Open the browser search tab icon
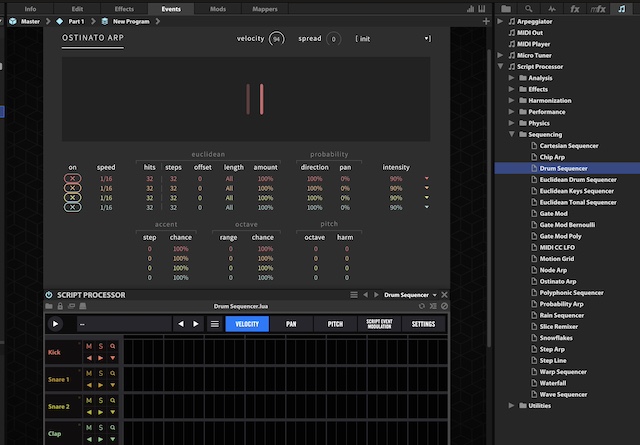640x445 pixels. tap(529, 8)
